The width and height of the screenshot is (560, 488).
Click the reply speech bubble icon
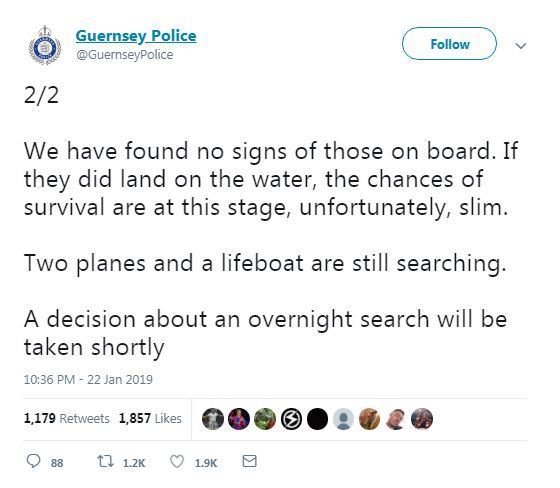(x=33, y=461)
